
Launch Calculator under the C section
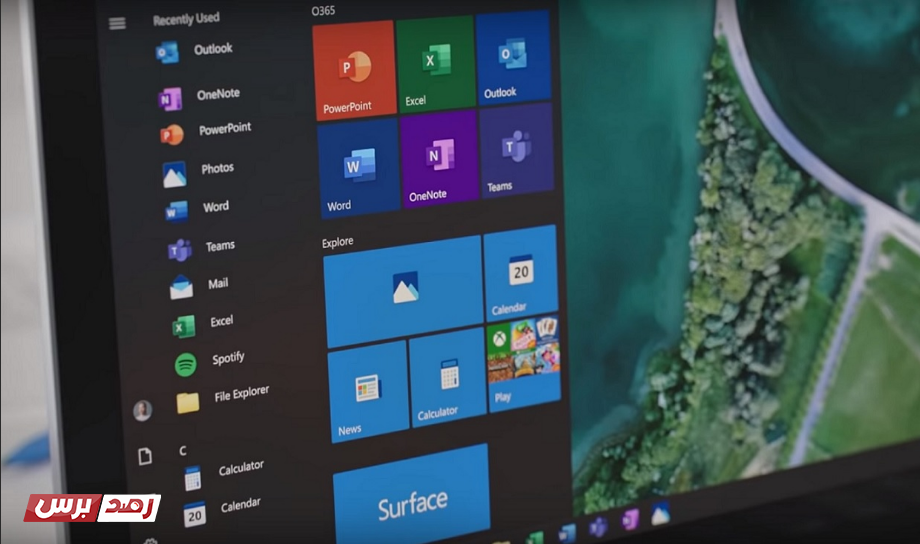coord(224,473)
